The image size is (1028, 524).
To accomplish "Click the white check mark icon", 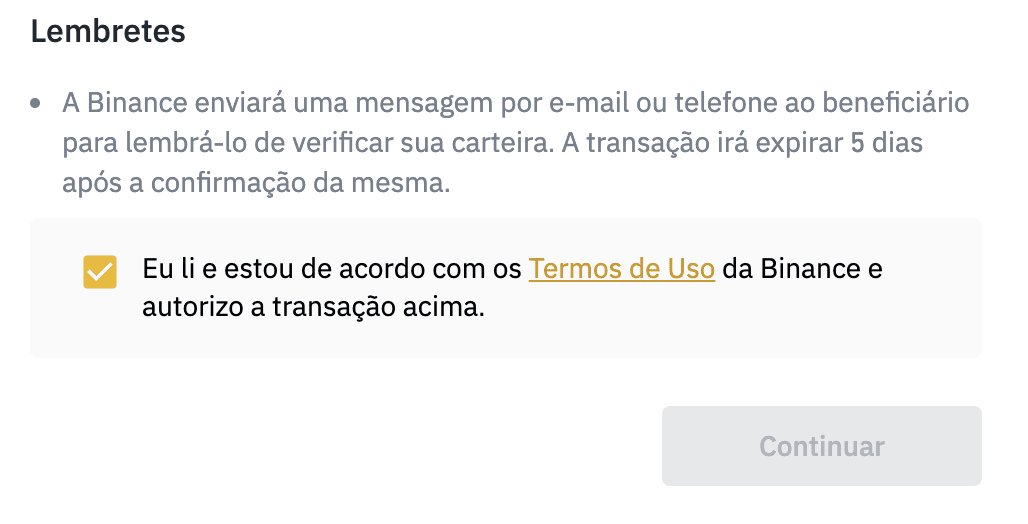I will tap(100, 272).
